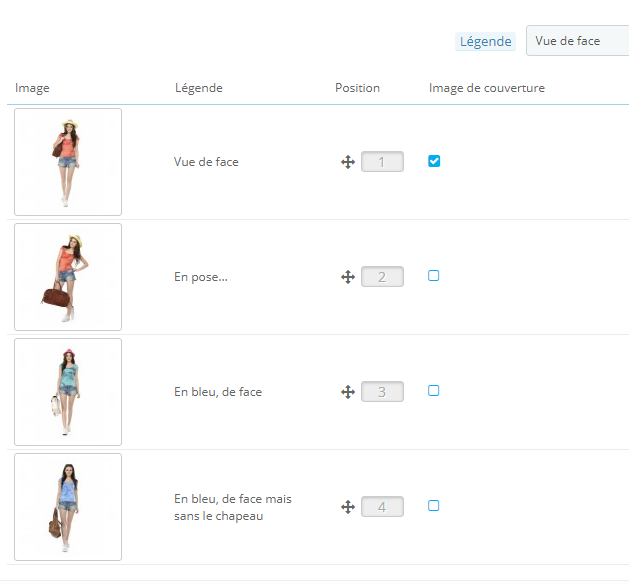Open the En bleu, de face thumbnail
The image size is (629, 585).
(x=68, y=392)
